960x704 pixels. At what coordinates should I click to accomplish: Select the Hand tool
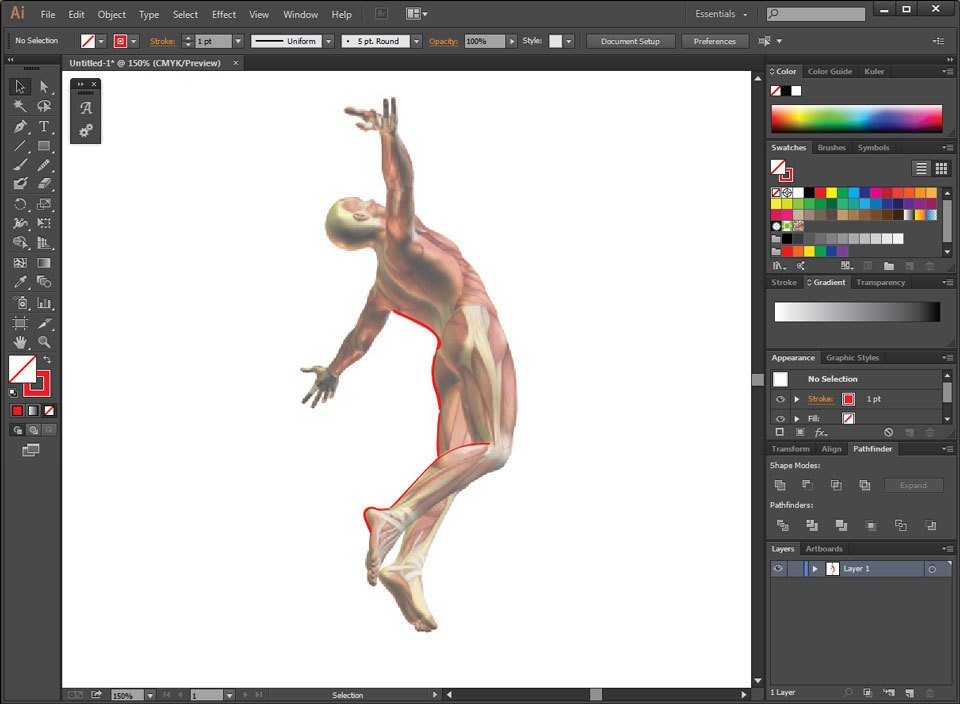tap(20, 342)
